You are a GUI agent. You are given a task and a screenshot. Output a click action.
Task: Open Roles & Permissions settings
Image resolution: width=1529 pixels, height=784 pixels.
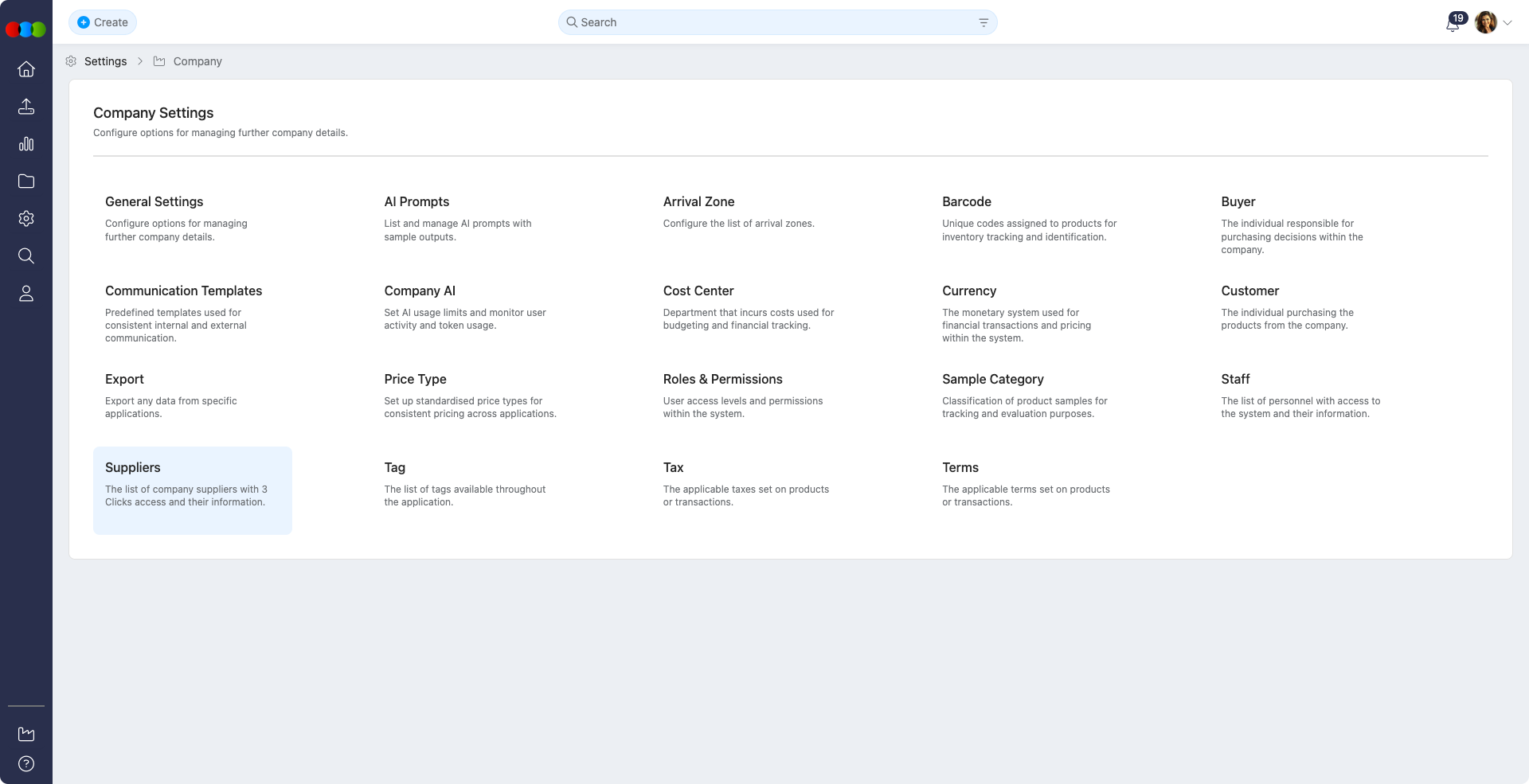(x=722, y=380)
